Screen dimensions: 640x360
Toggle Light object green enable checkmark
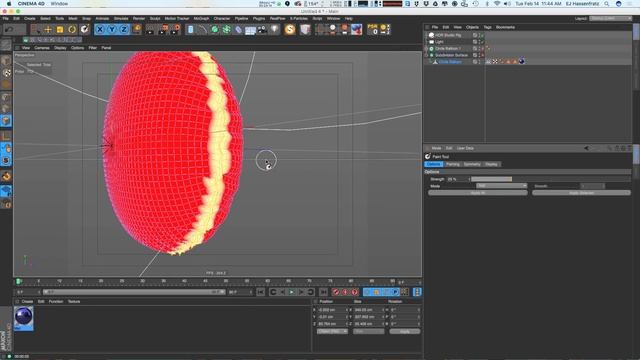tap(482, 42)
